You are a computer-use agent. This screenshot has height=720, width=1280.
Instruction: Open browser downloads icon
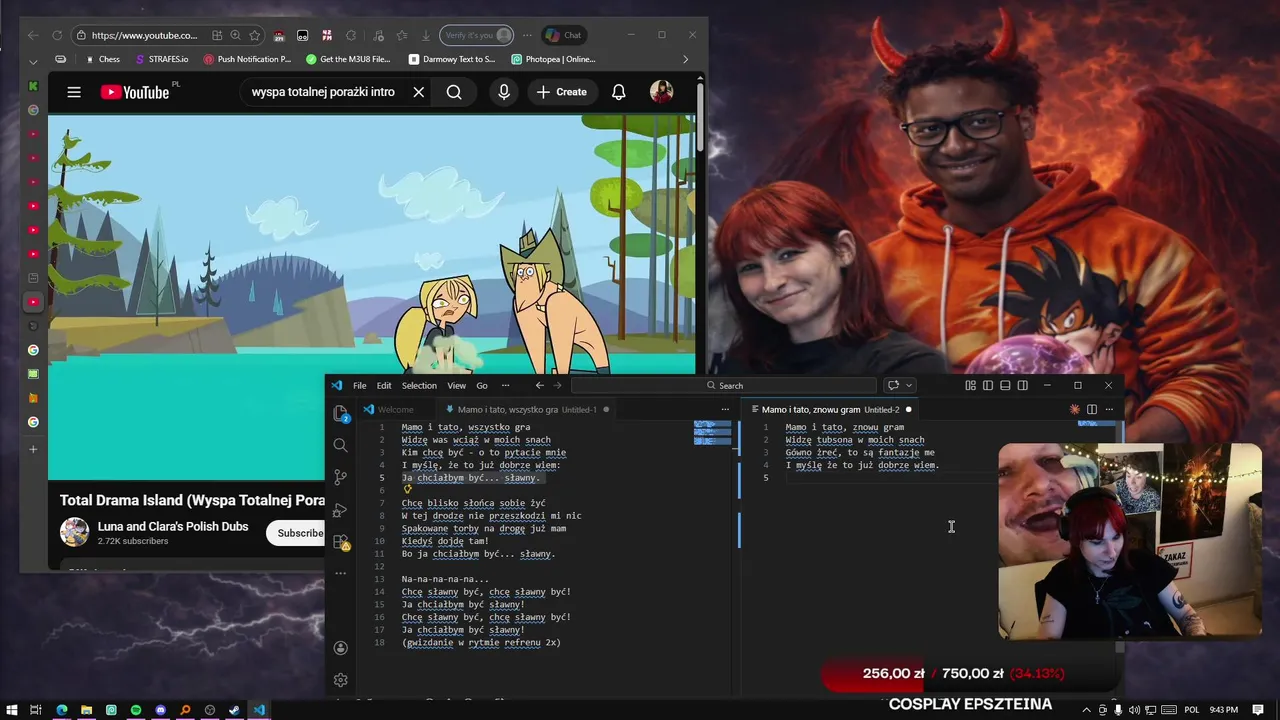[x=426, y=35]
